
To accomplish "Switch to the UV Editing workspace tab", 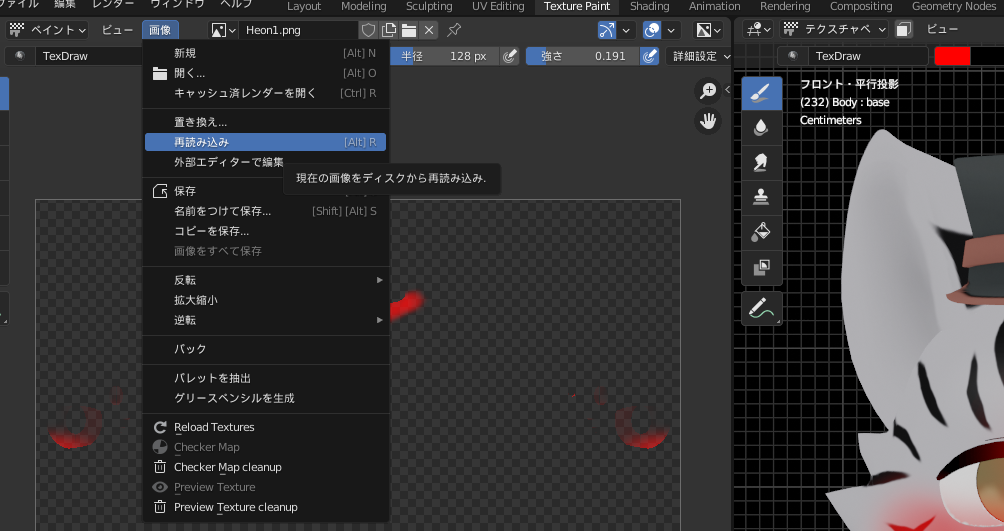I will coord(498,6).
